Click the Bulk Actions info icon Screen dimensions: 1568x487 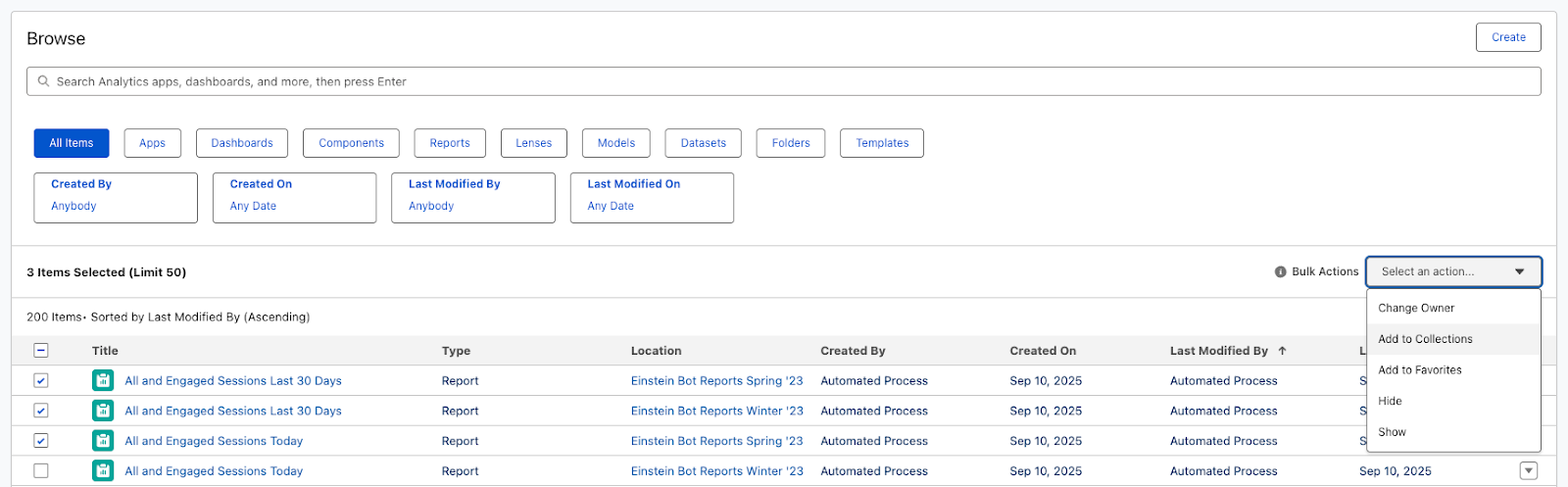[1280, 272]
